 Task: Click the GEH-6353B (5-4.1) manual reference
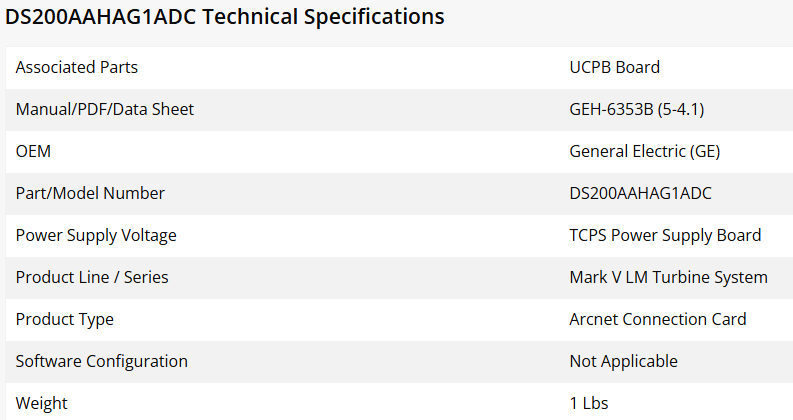[x=637, y=109]
